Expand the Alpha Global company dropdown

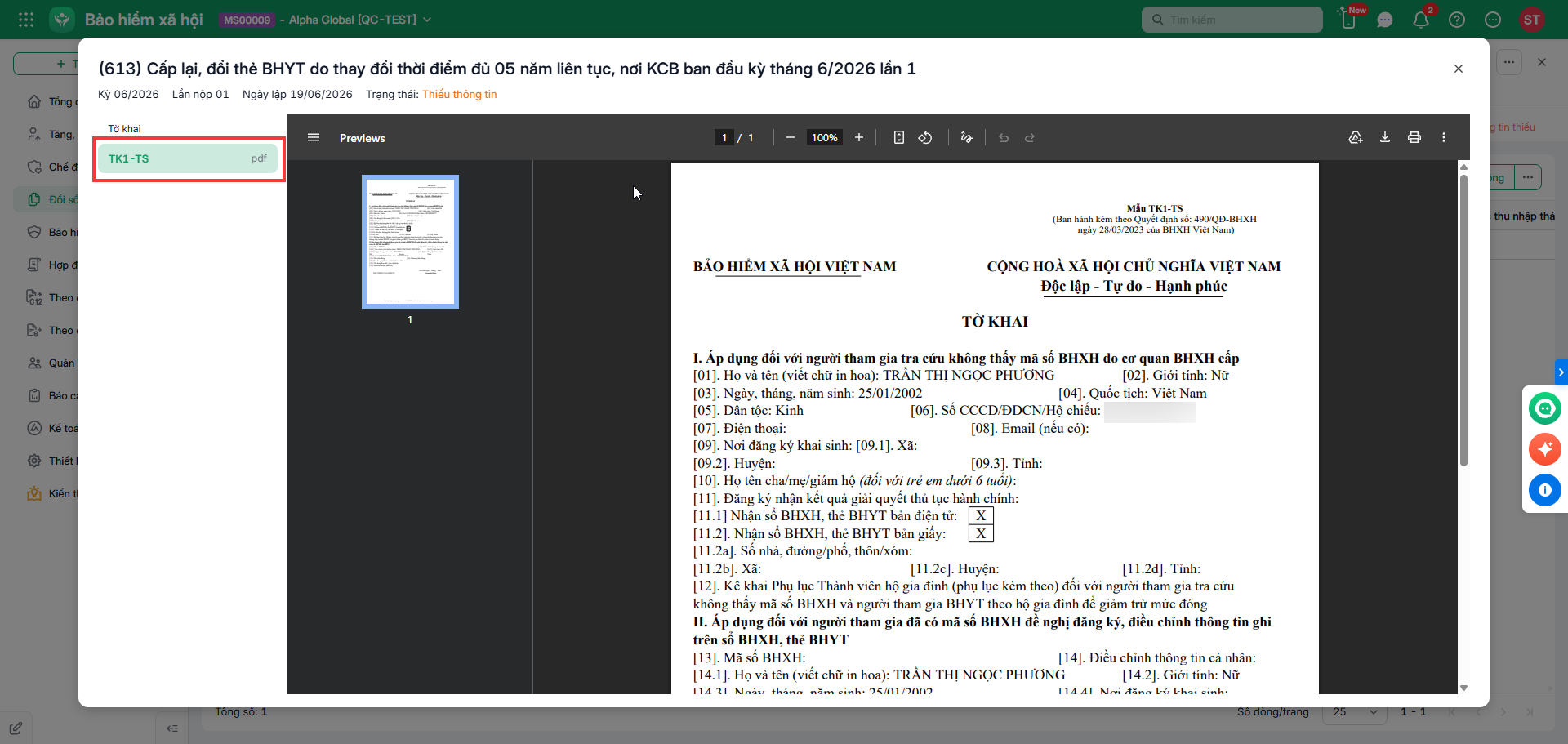pos(427,20)
